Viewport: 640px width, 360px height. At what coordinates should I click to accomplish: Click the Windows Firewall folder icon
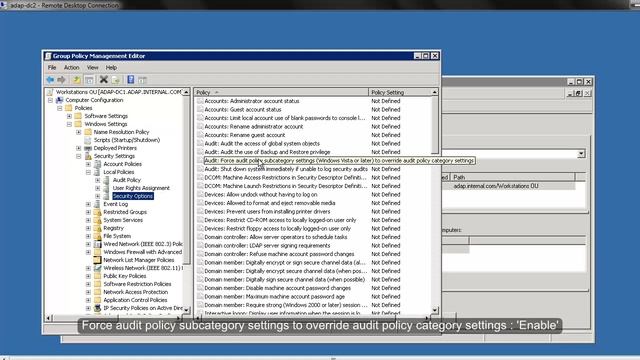(98, 252)
